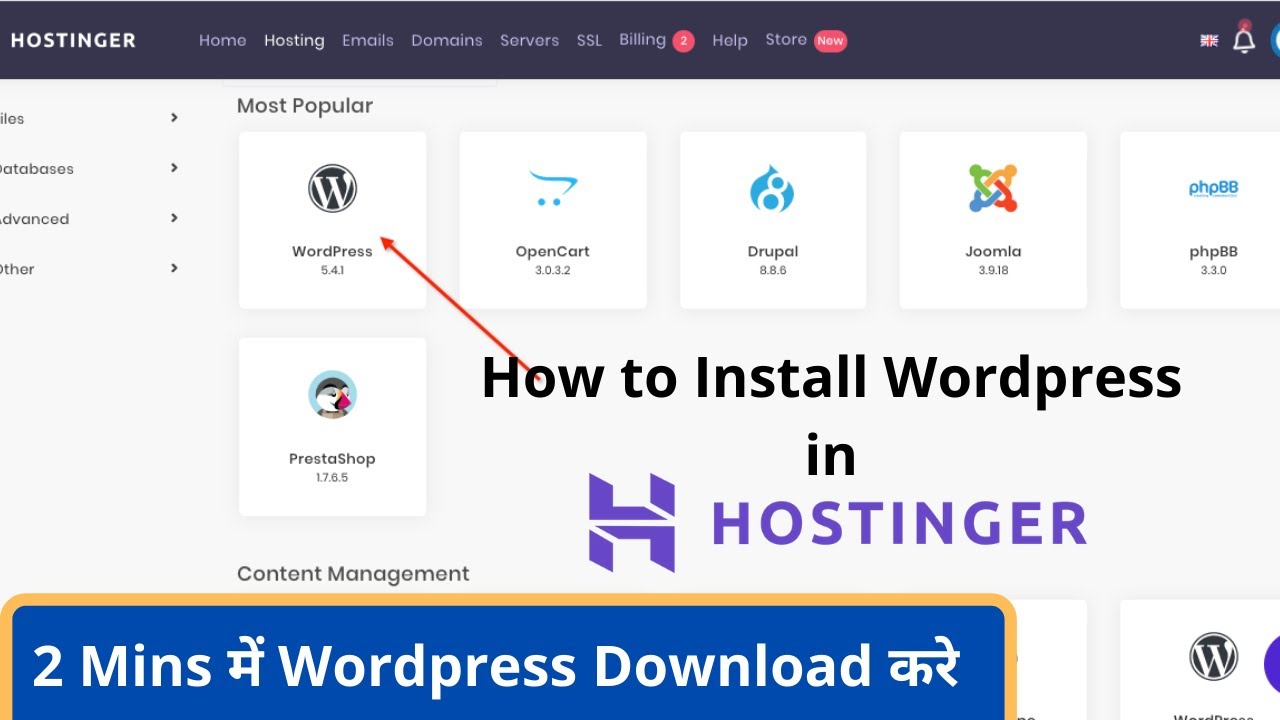Open the Domains menu item
The image size is (1280, 720).
(447, 40)
